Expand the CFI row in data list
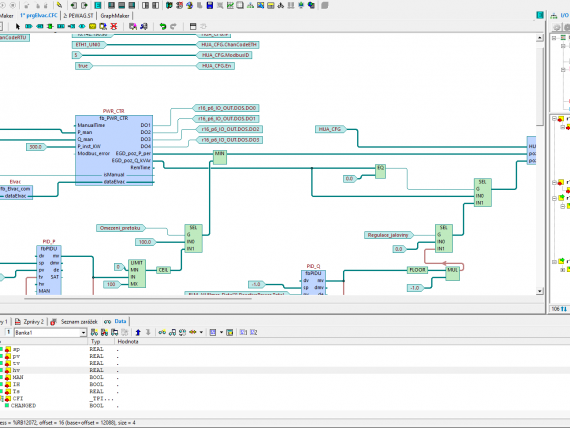 pyautogui.click(x=1, y=399)
